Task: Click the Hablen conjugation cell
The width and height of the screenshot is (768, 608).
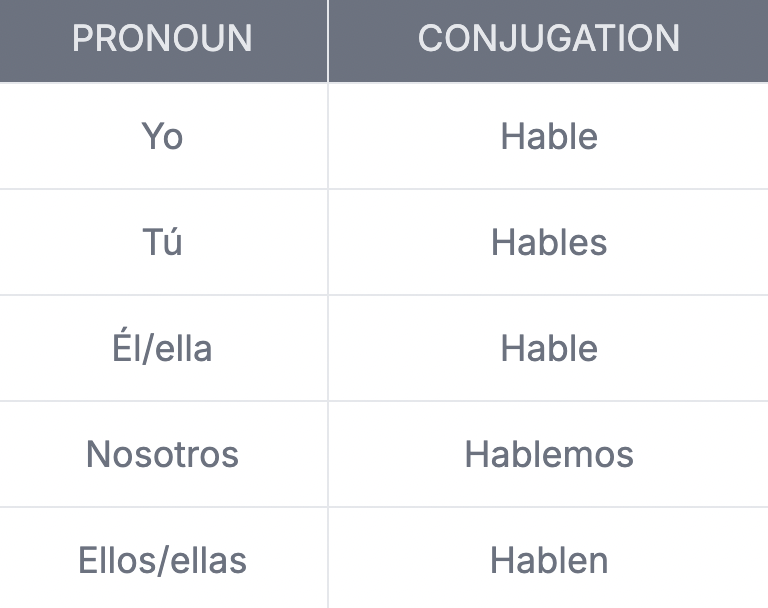Action: coord(549,559)
